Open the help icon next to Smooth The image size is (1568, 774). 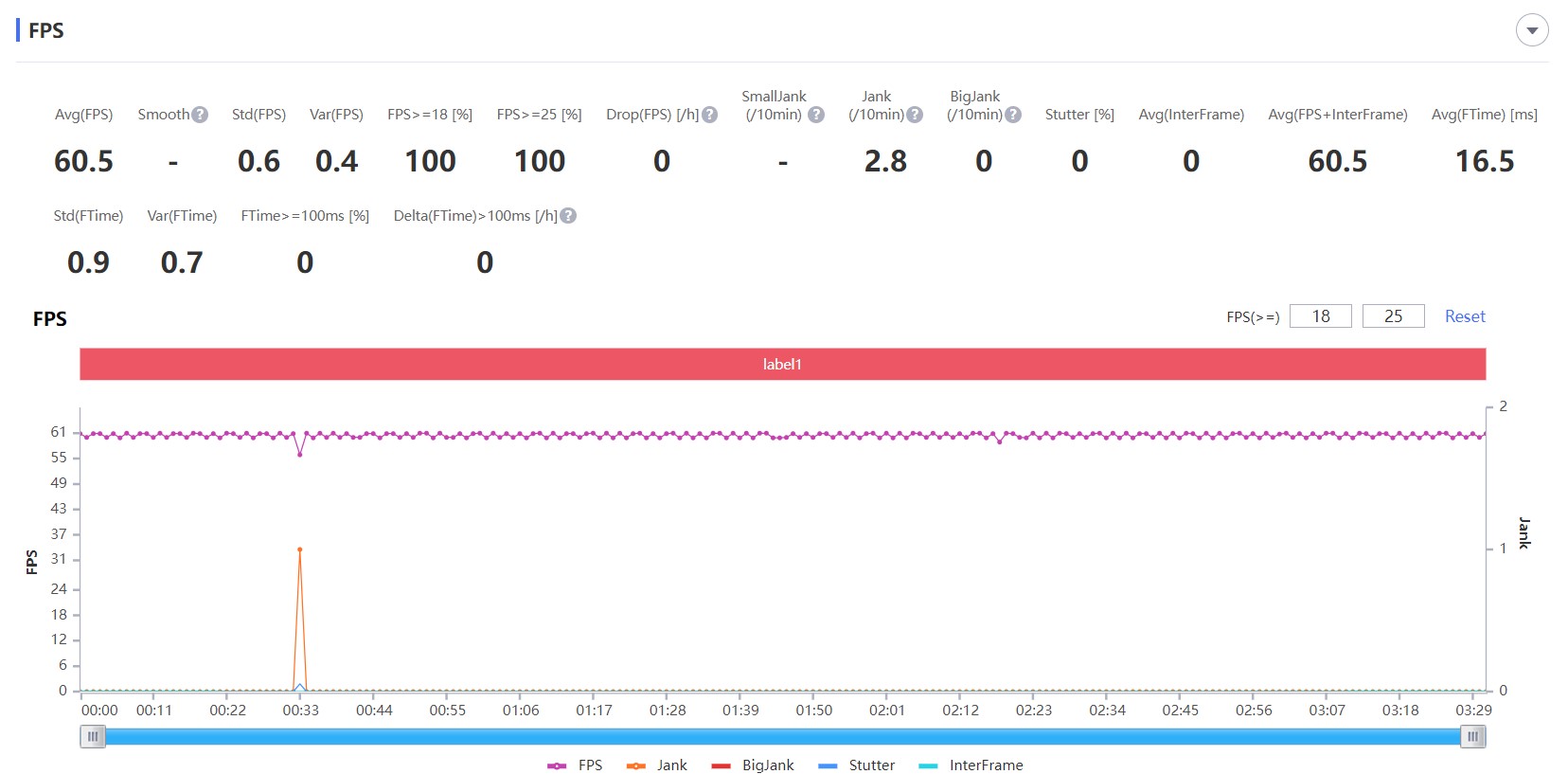pos(200,115)
